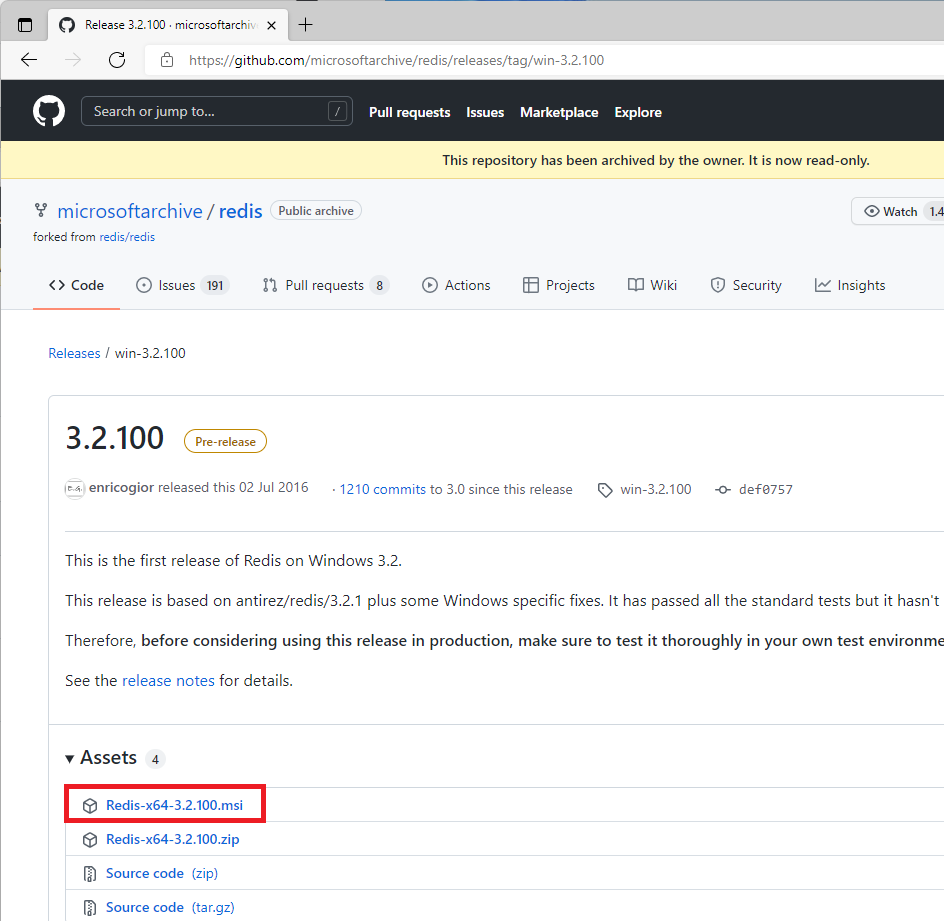
Task: Click the browser forward arrow
Action: coord(73,60)
